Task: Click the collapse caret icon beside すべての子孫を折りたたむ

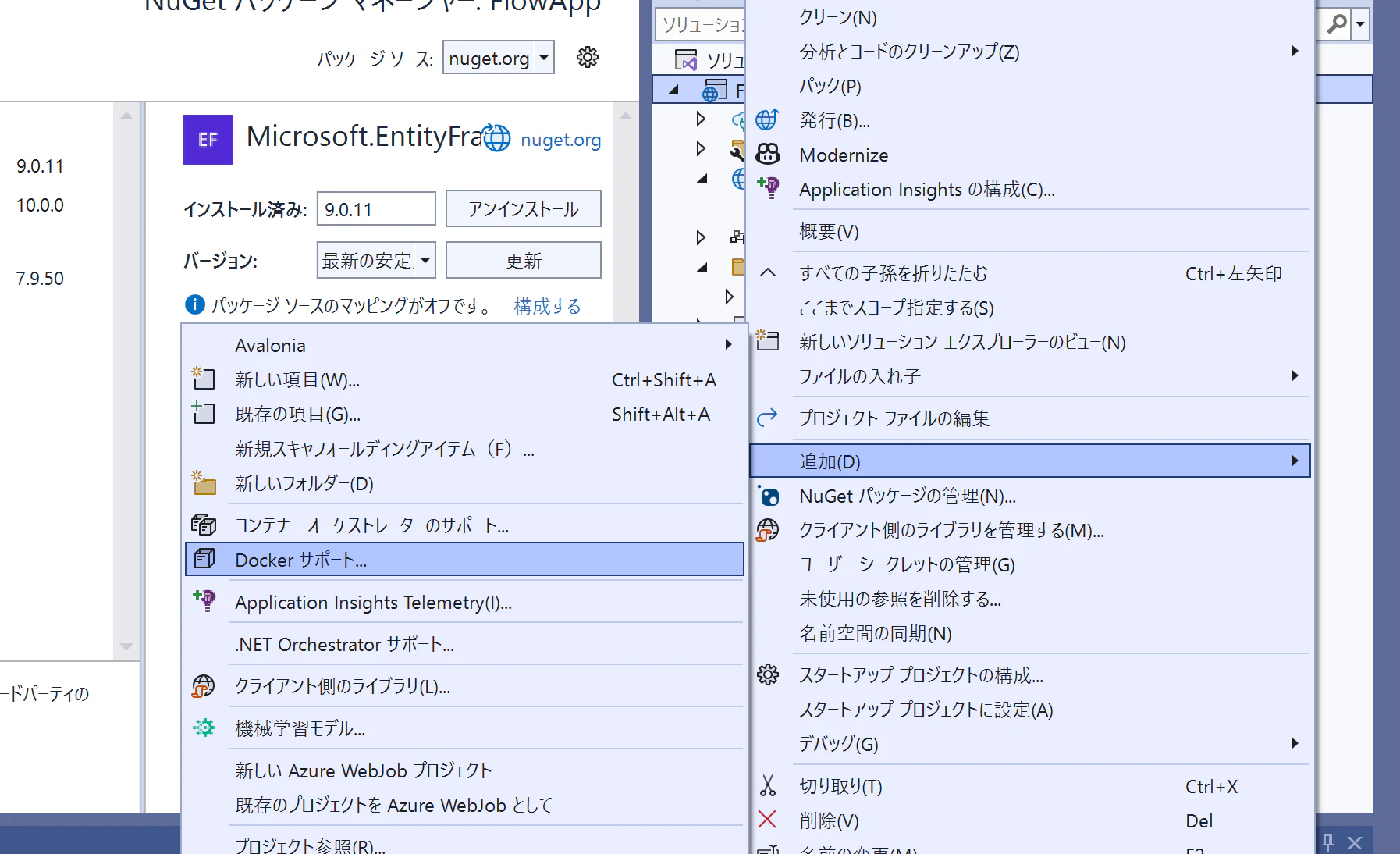Action: point(768,272)
